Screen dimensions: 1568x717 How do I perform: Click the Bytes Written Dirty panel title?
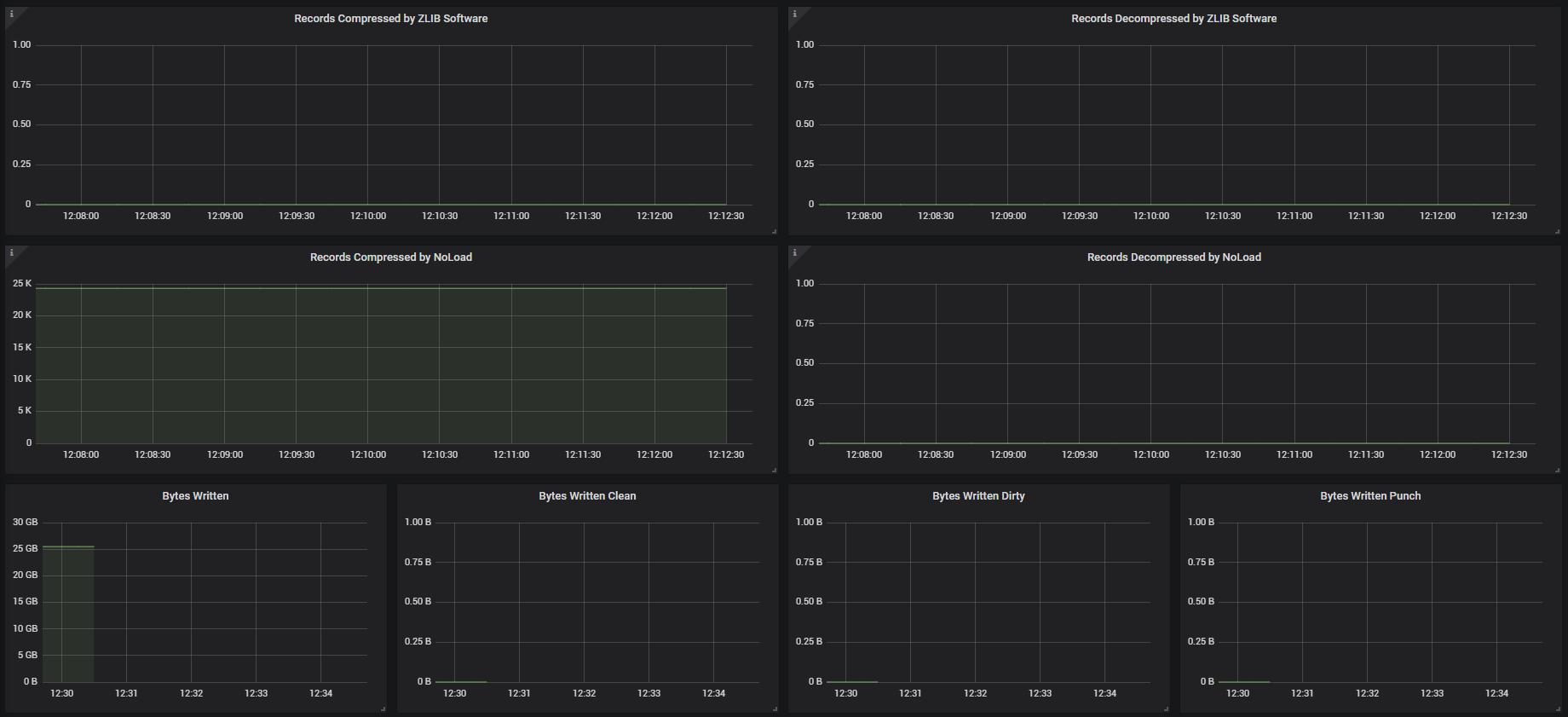click(x=978, y=496)
